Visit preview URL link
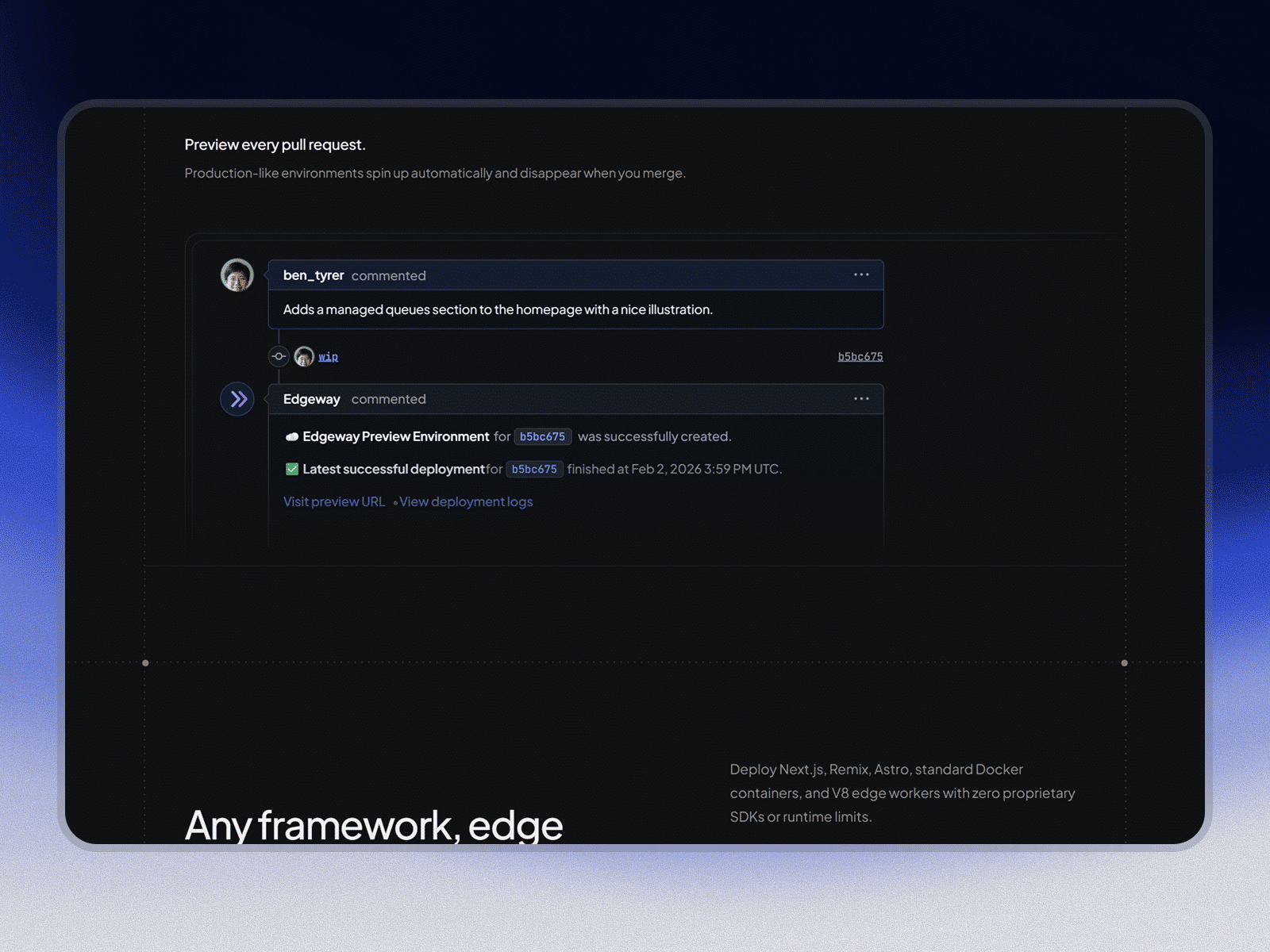The width and height of the screenshot is (1270, 952). [334, 501]
